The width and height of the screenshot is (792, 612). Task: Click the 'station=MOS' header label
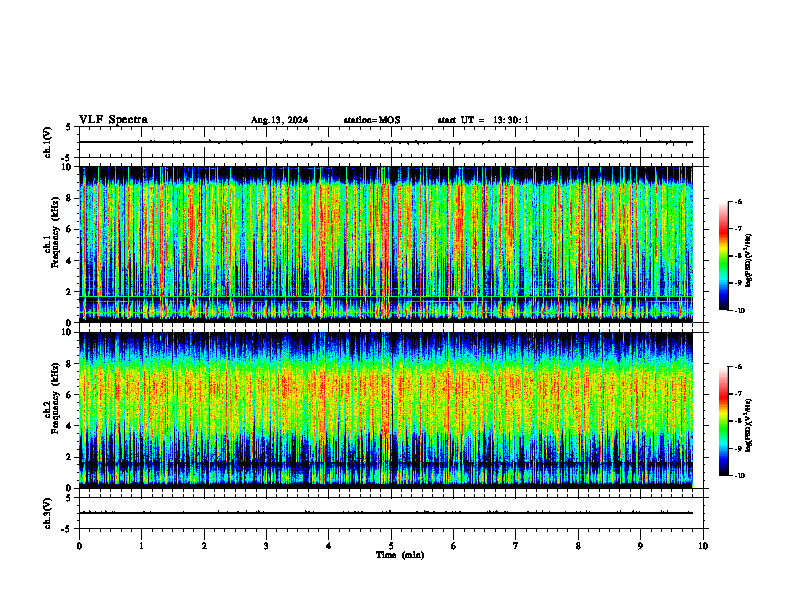[372, 120]
